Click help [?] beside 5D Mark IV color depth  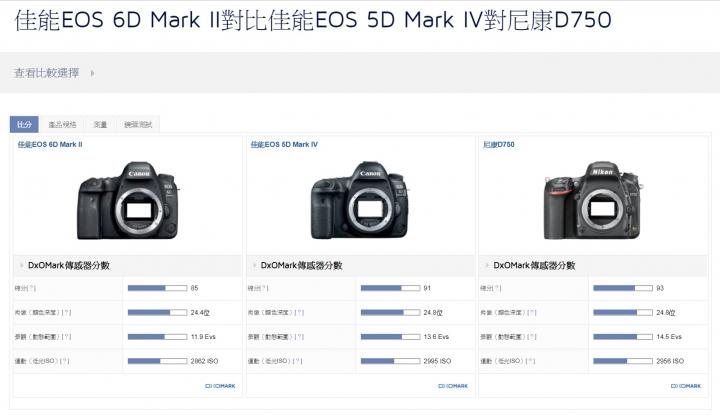(x=299, y=313)
